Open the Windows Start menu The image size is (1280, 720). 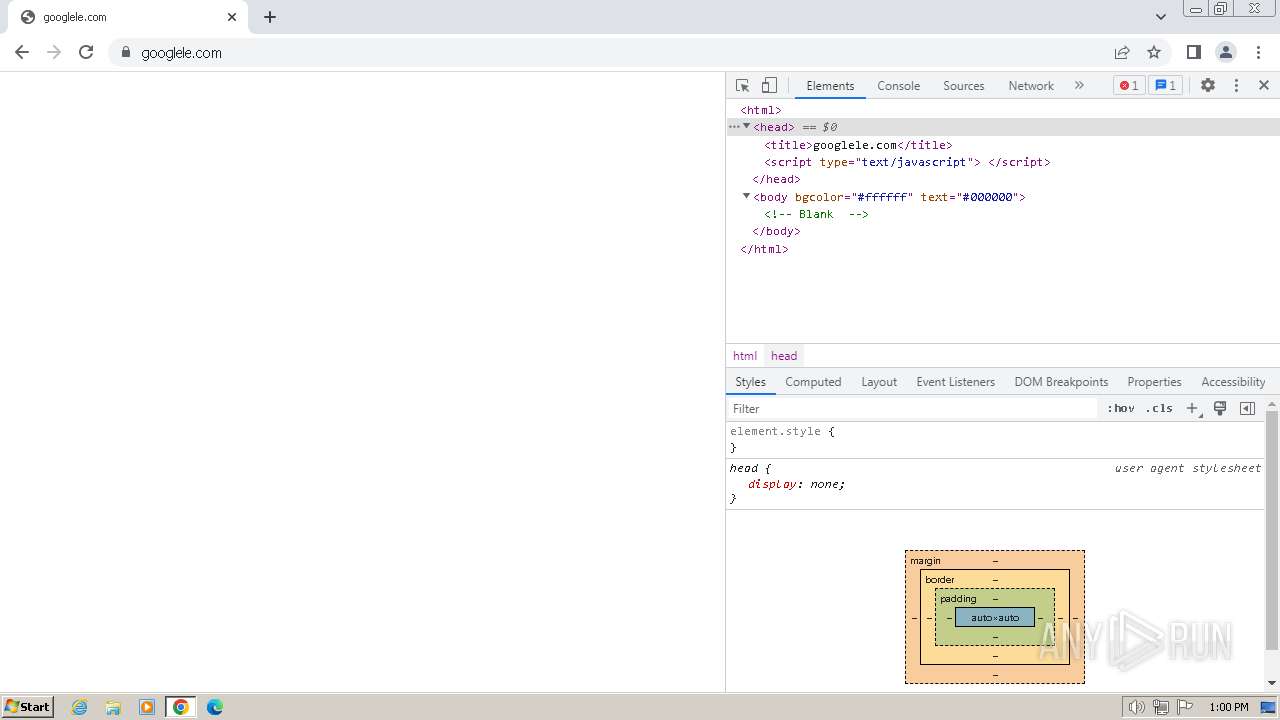(28, 707)
